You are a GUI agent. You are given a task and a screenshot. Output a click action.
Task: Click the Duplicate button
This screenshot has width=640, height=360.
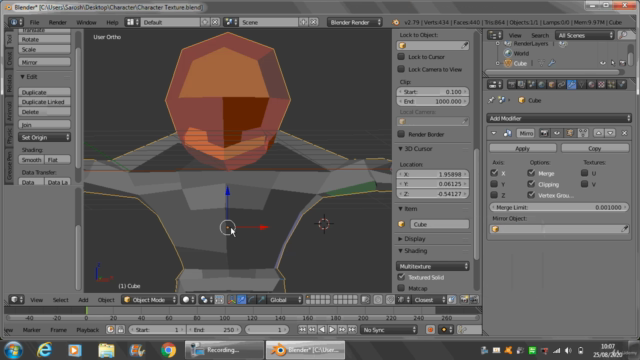point(44,92)
